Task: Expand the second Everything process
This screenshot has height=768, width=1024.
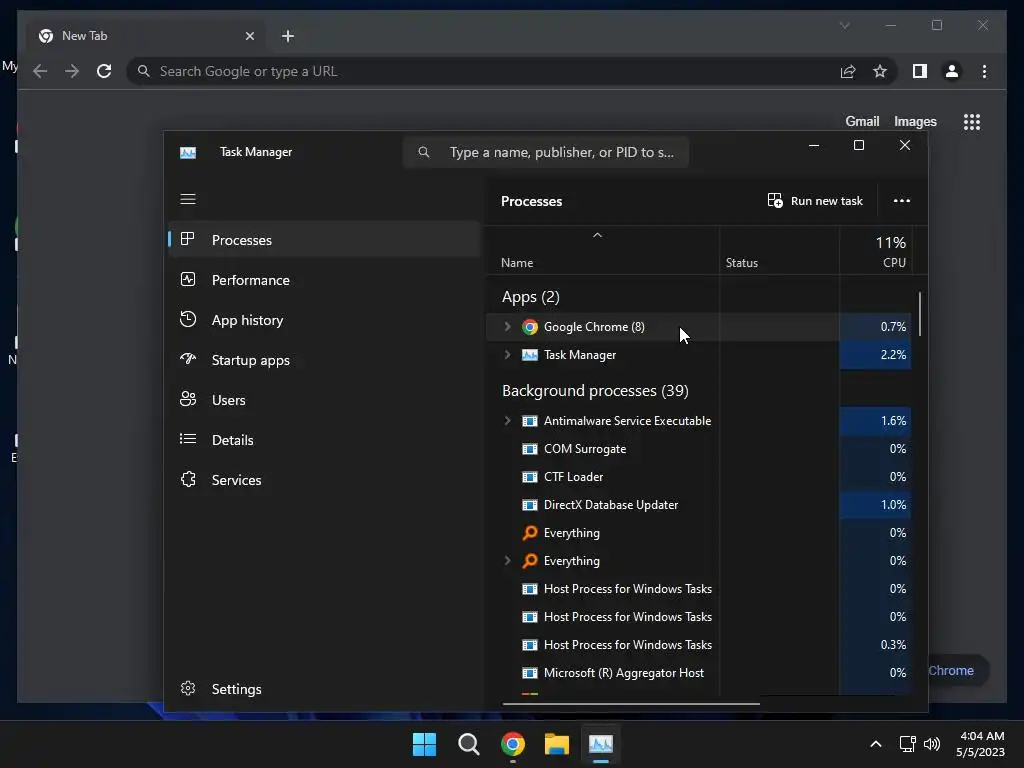Action: click(507, 560)
